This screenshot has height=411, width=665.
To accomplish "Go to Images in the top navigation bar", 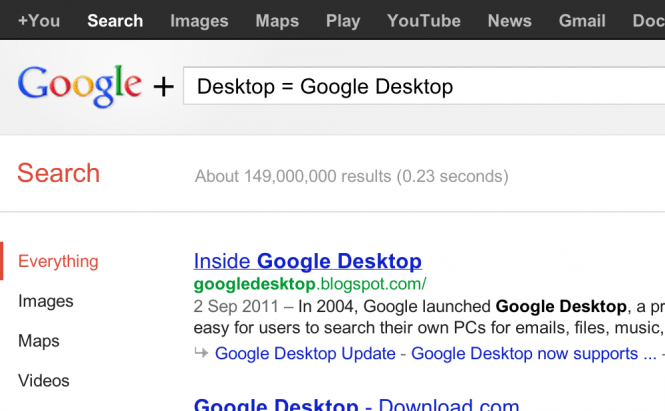I will [x=199, y=20].
